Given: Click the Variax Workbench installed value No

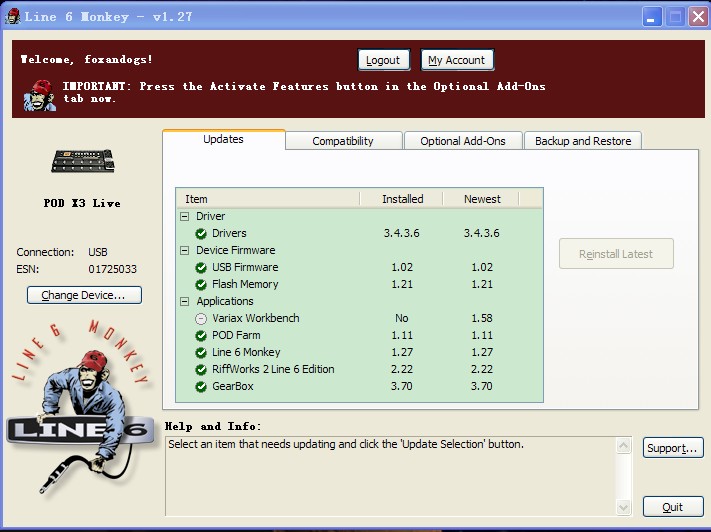Looking at the screenshot, I should coord(402,319).
